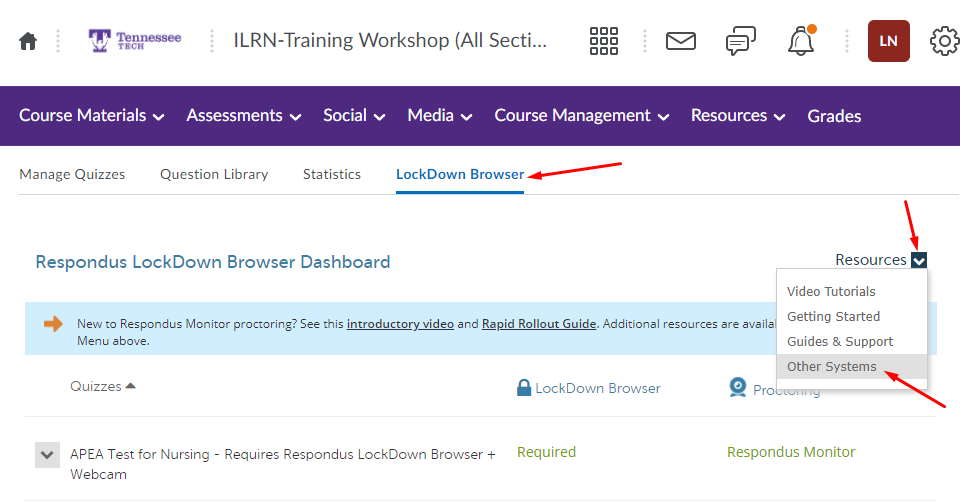This screenshot has width=960, height=502.
Task: Expand the Course Materials menu
Action: [92, 116]
